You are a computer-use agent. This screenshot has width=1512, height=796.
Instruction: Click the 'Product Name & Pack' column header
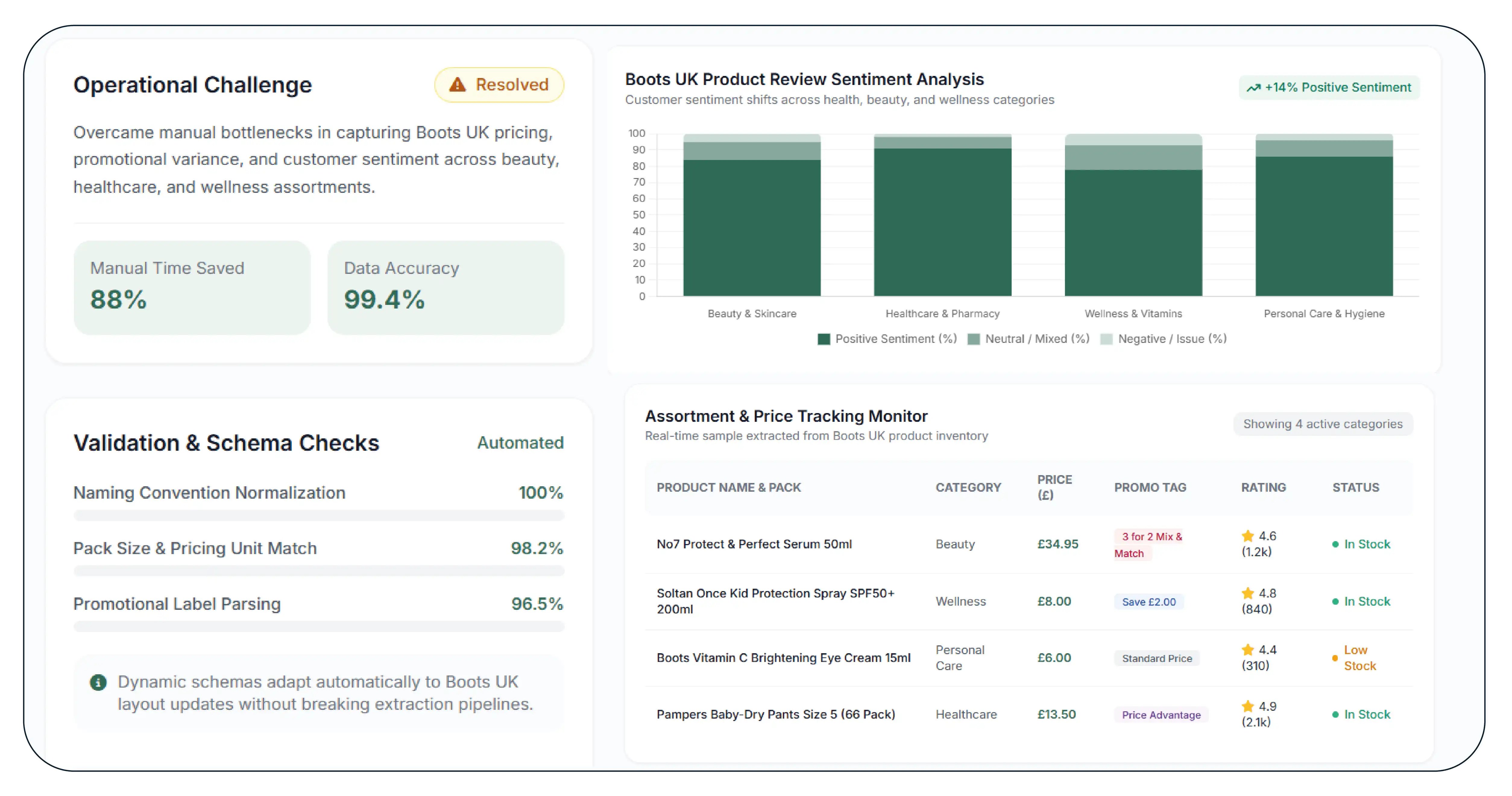click(x=728, y=487)
